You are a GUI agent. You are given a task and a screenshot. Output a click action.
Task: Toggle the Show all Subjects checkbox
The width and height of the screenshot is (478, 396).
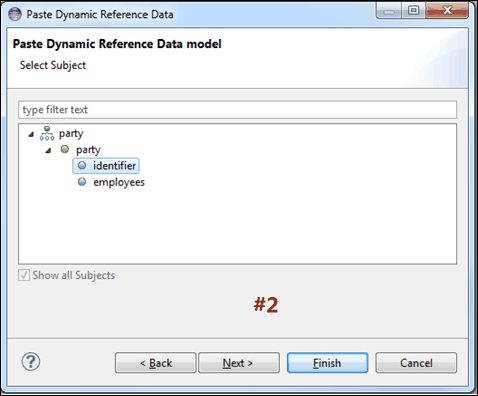pyautogui.click(x=24, y=275)
